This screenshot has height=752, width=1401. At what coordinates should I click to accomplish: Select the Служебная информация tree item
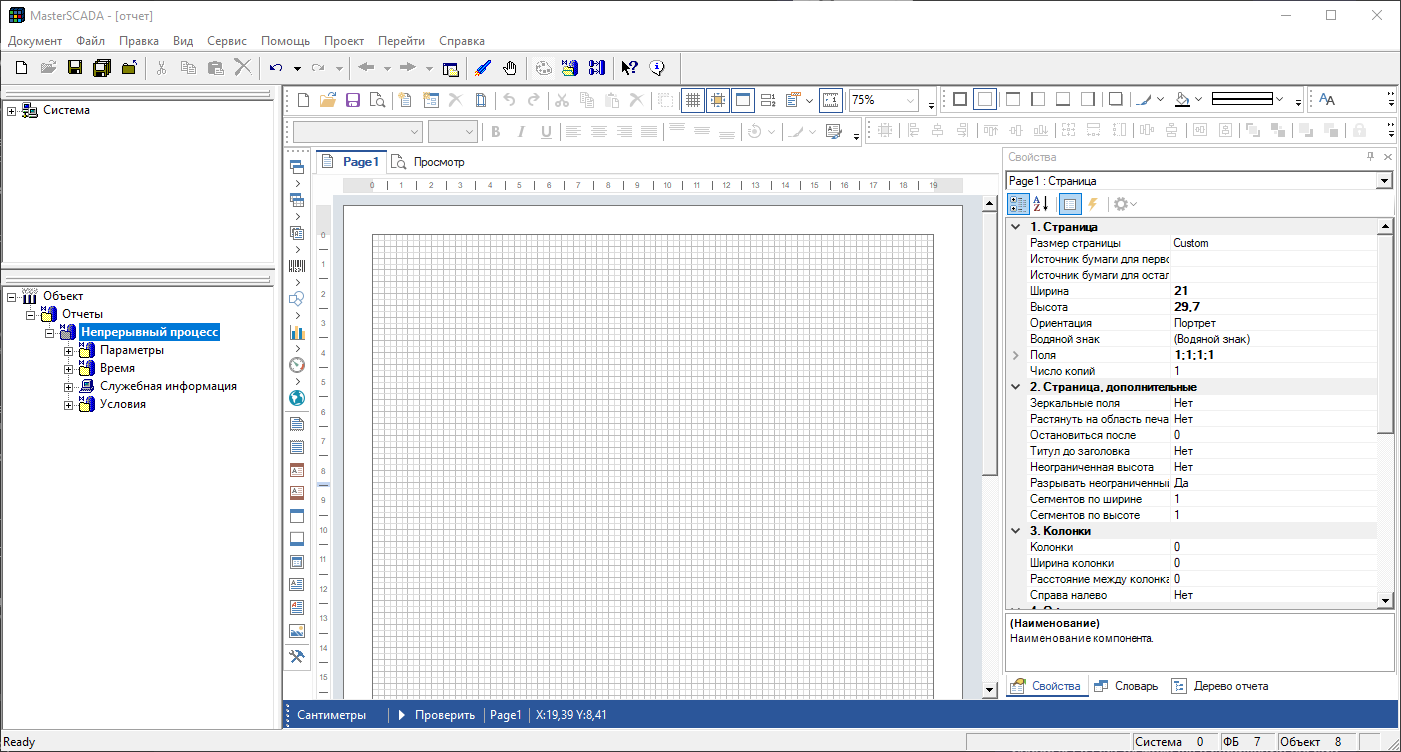click(168, 386)
